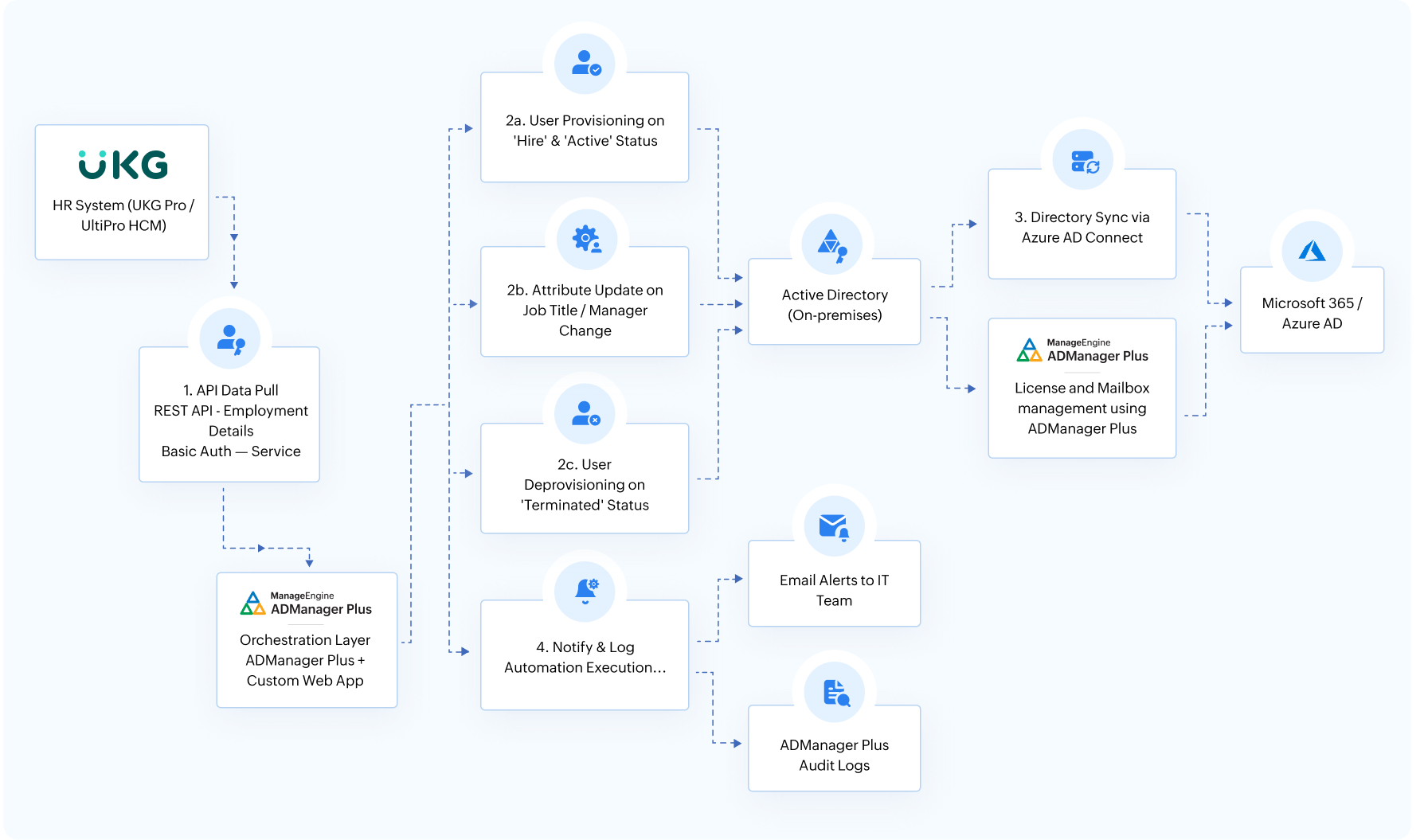
Task: Click the ADManager Plus logo in License and Mailbox card
Action: point(1082,350)
